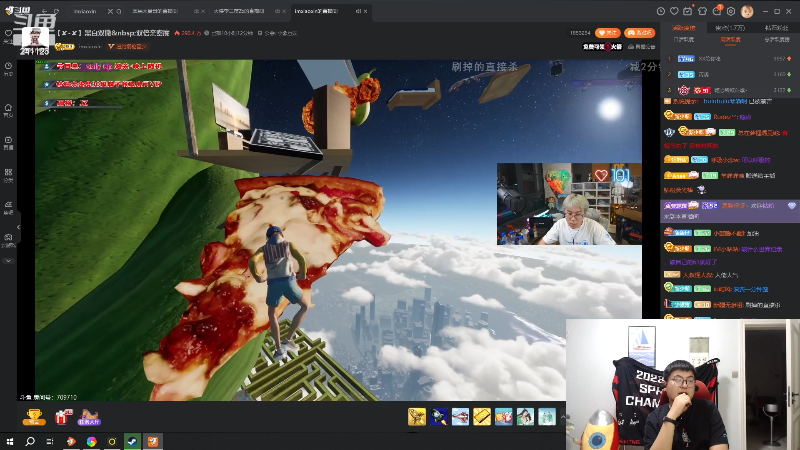Send the anime girl gift in gift bar
Image resolution: width=800 pixels, height=450 pixels.
point(525,417)
